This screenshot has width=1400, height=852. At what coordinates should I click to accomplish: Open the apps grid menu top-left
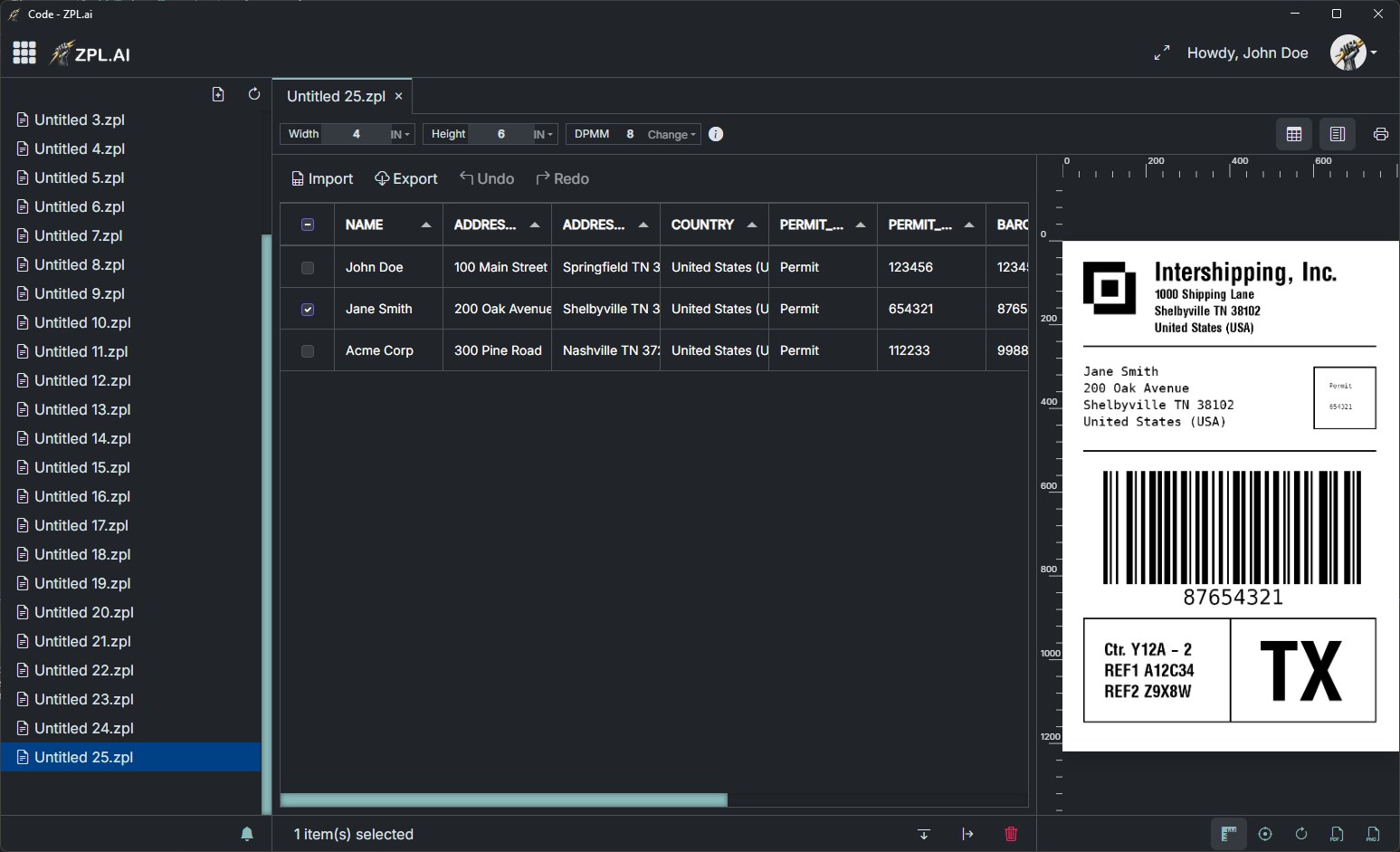24,52
